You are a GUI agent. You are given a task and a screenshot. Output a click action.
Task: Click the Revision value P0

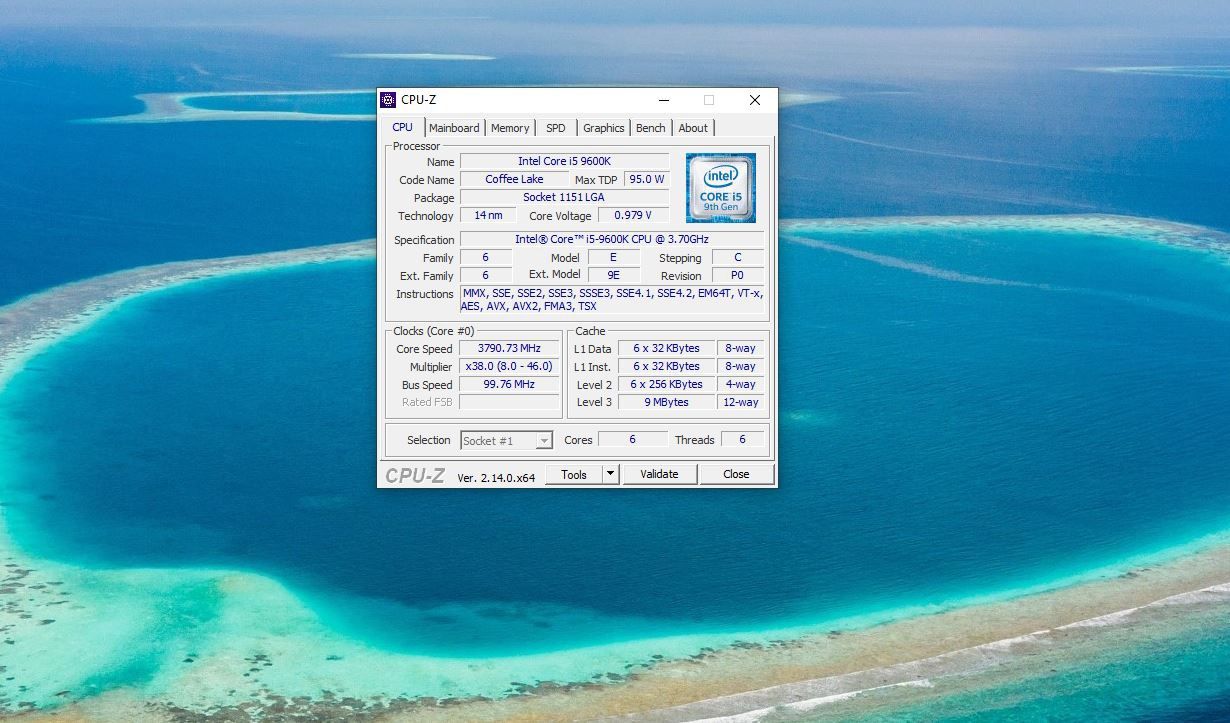click(x=738, y=276)
